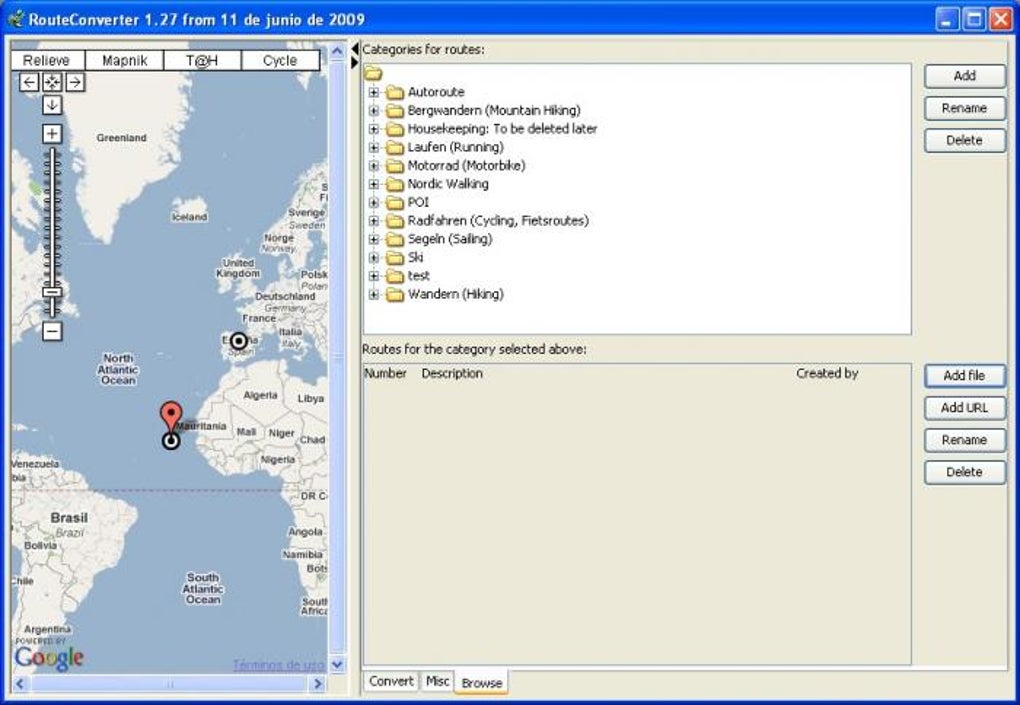Click the red map marker pin
The image size is (1020, 705).
coord(171,417)
